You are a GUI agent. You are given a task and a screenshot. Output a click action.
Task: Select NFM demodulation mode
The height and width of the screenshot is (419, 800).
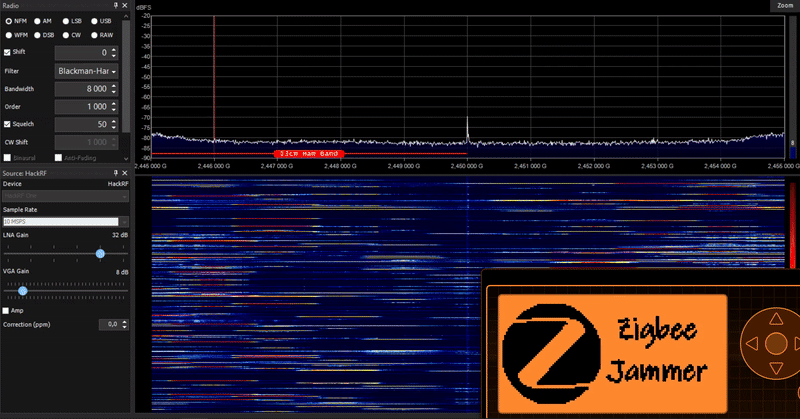pos(9,21)
